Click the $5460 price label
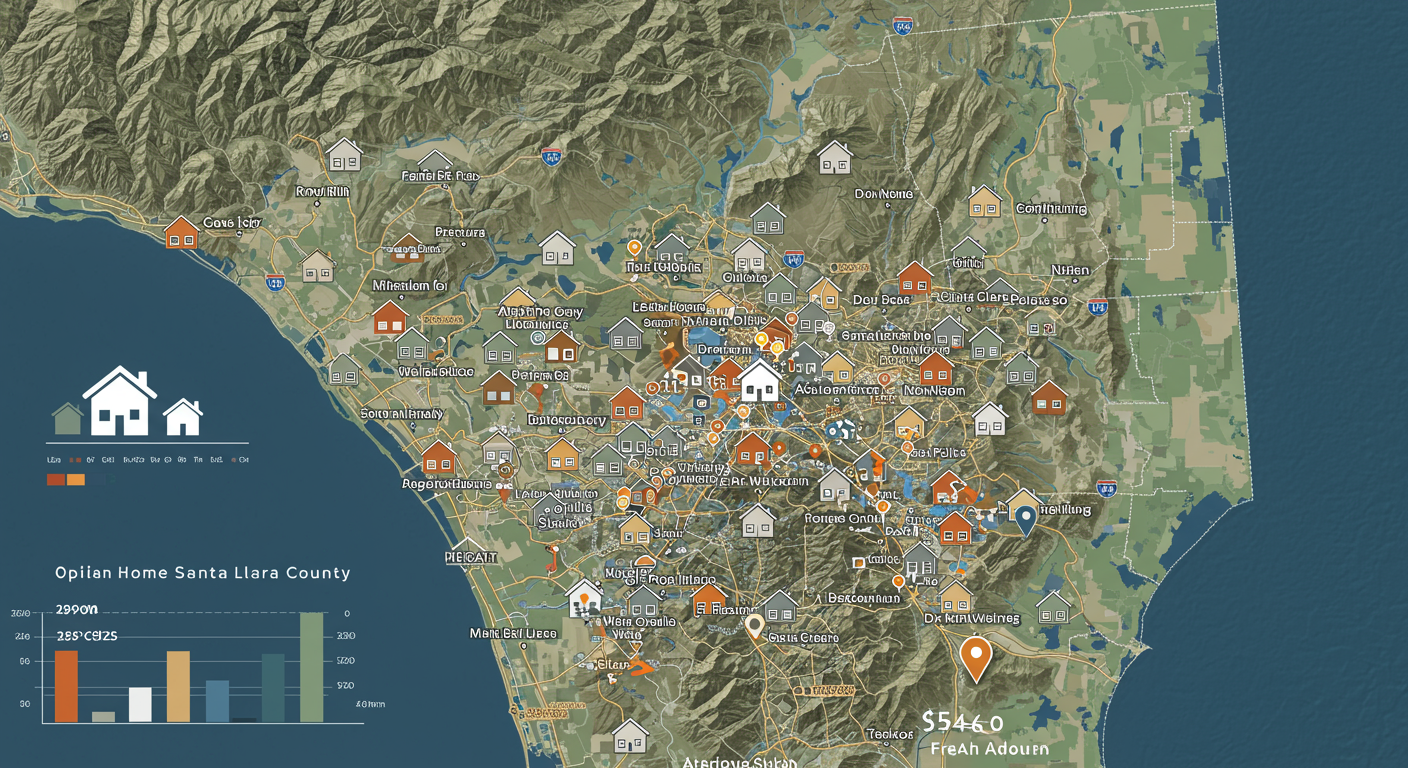Screen dimensions: 1408x768 click(x=963, y=722)
